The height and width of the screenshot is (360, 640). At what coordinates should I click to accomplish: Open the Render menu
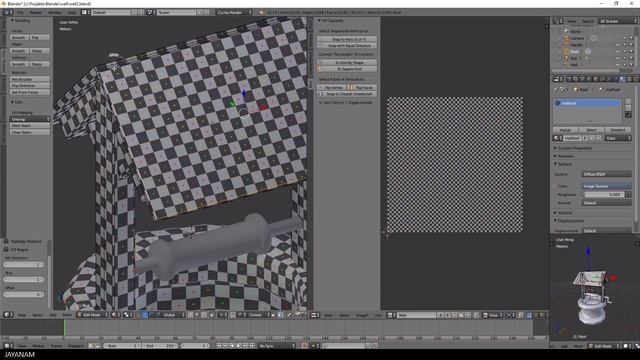pos(36,12)
